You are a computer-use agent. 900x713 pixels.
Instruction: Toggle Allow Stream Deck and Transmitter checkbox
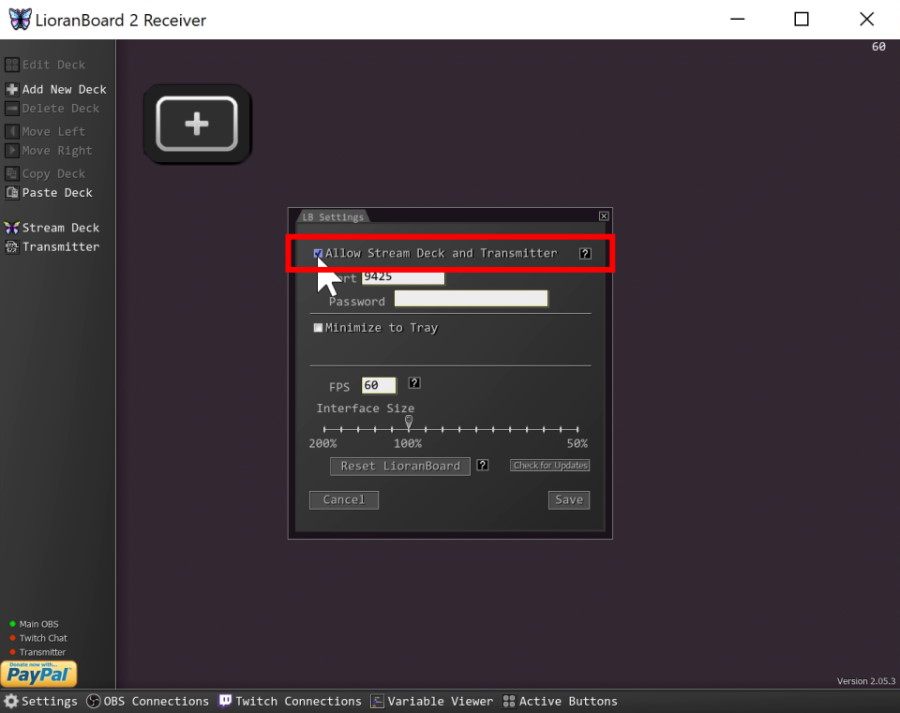tap(318, 254)
